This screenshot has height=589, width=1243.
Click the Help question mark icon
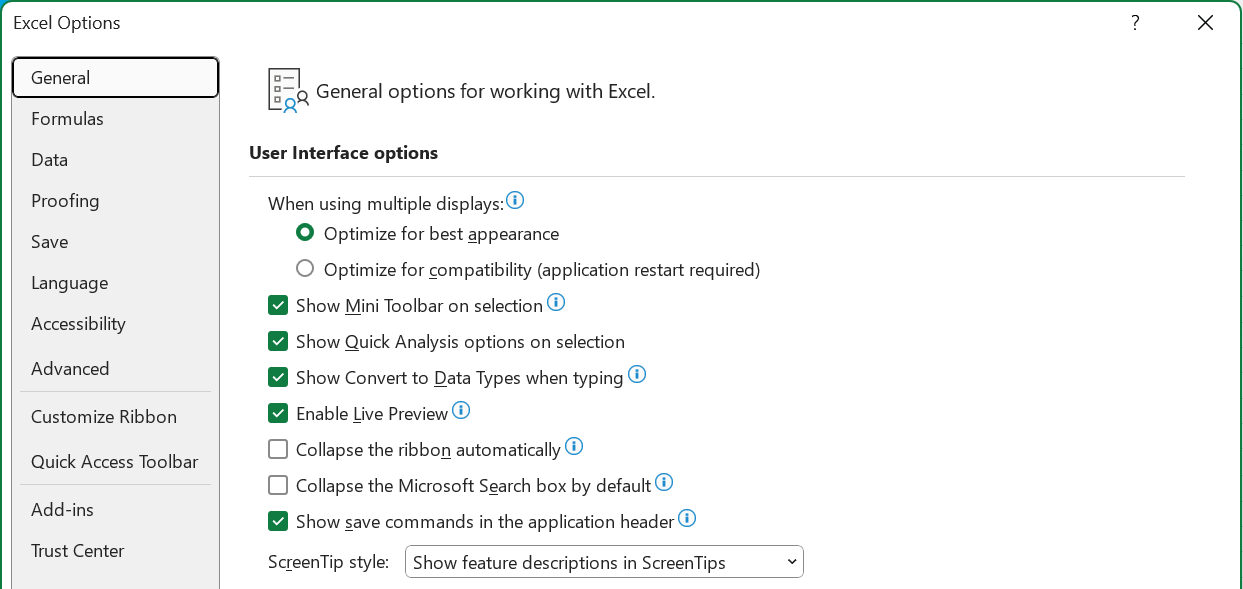tap(1135, 23)
